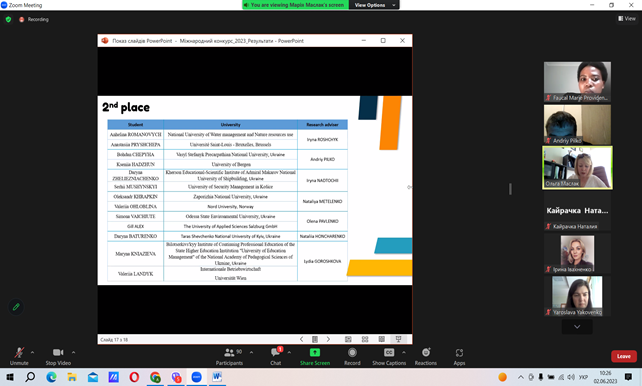
Task: Open the Chat panel
Action: (276, 356)
